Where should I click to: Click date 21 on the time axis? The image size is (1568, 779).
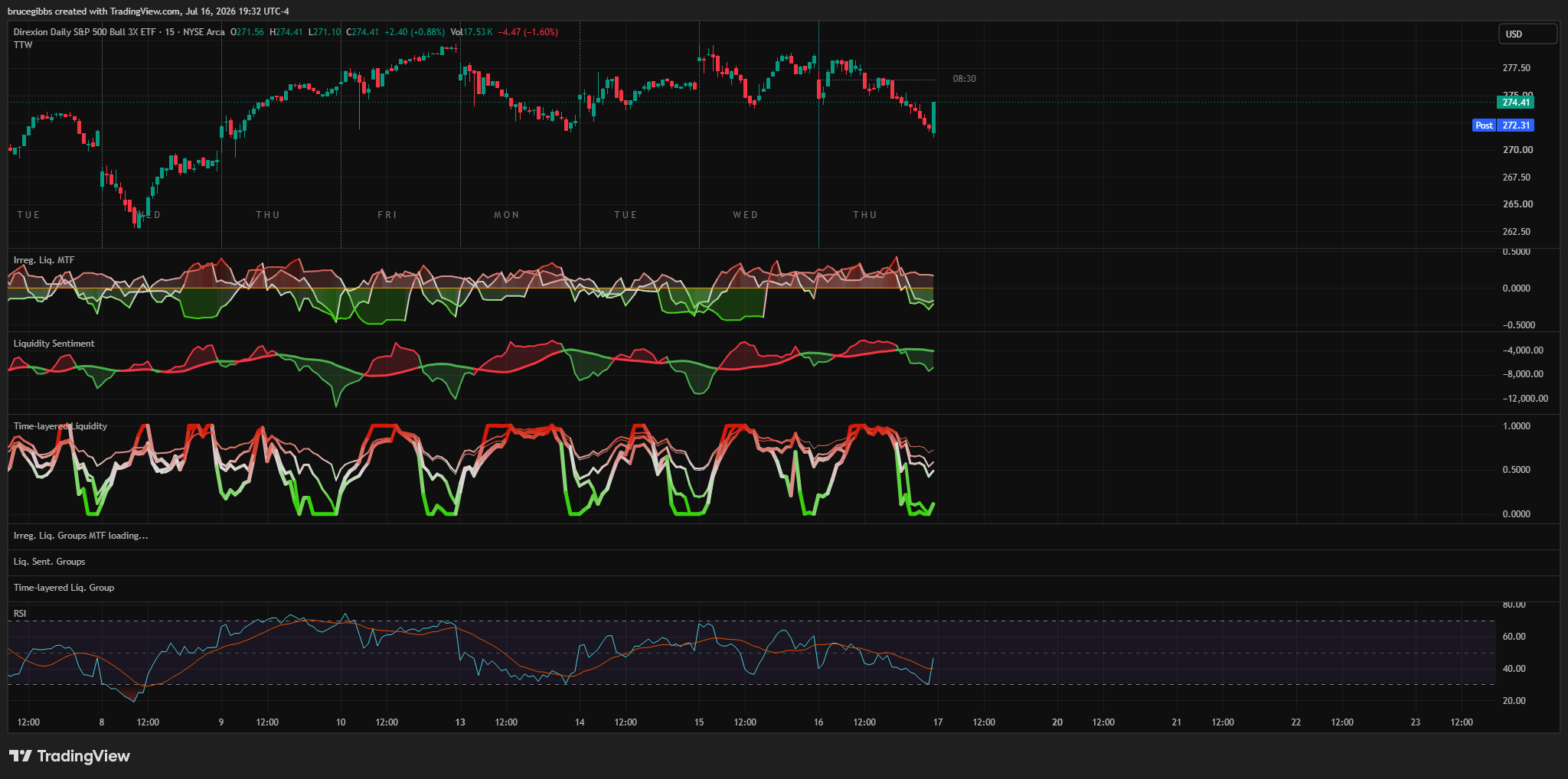click(x=1177, y=722)
